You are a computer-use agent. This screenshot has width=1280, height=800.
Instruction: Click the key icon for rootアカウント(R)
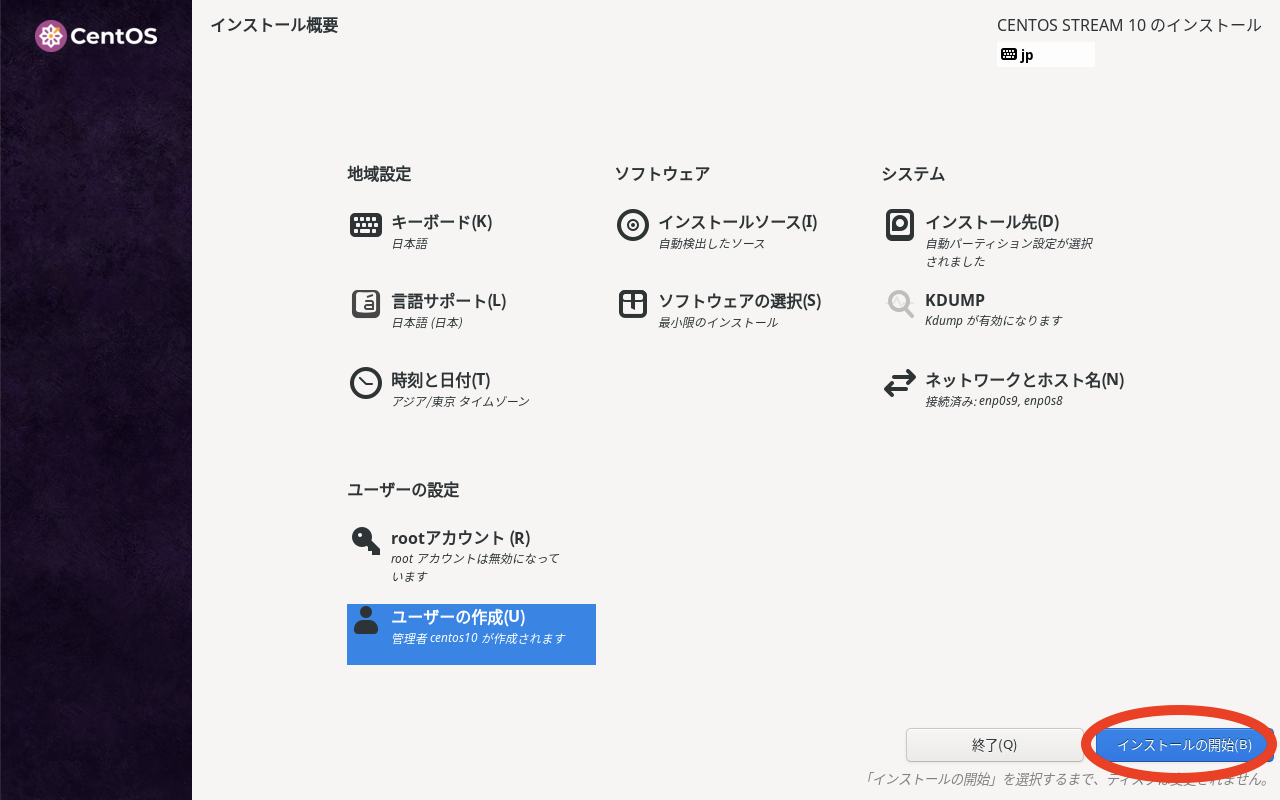[366, 541]
